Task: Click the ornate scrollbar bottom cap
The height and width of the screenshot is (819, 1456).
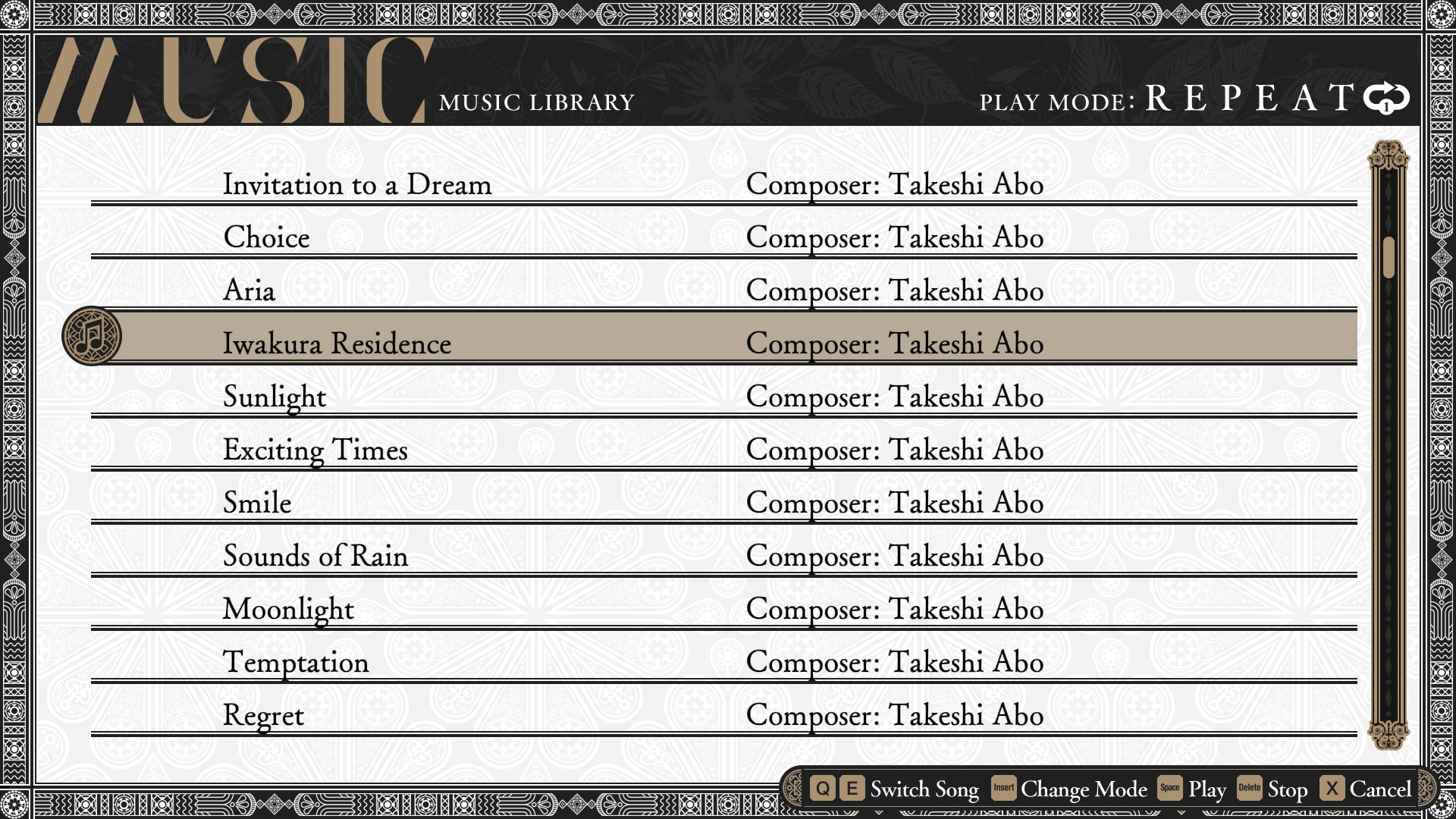Action: click(x=1388, y=733)
